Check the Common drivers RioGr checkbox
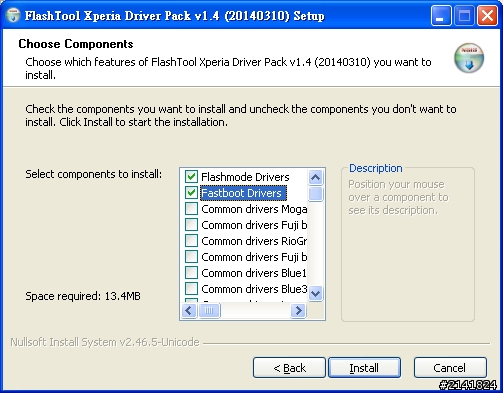The height and width of the screenshot is (393, 503). 191,241
